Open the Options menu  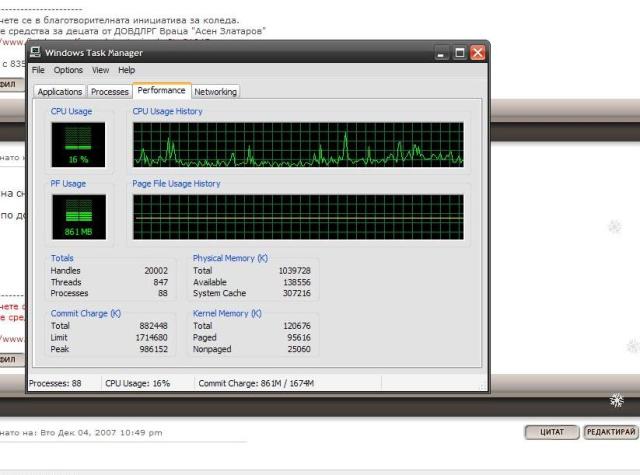(68, 71)
